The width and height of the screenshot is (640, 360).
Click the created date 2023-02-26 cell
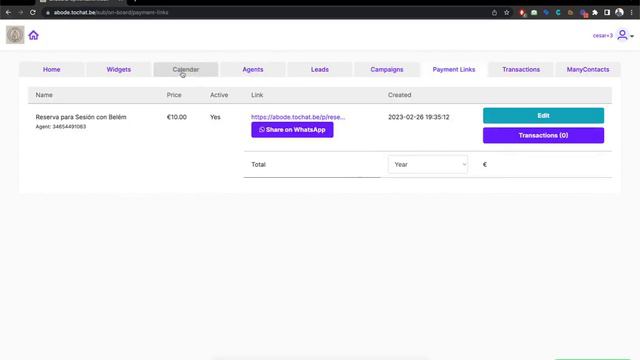[418, 117]
